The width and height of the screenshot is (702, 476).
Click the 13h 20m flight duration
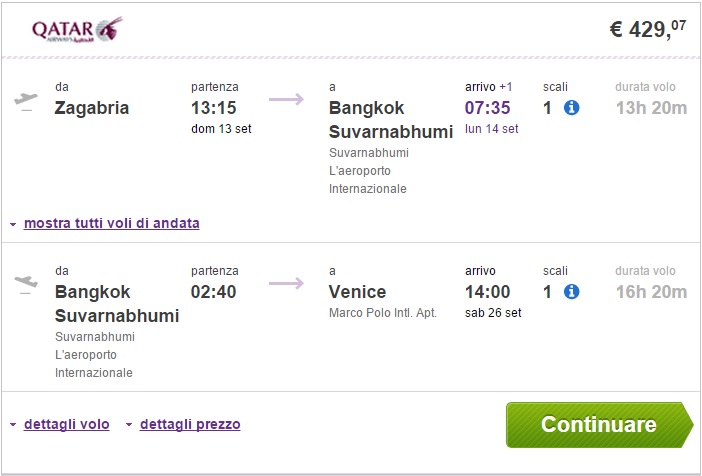pyautogui.click(x=651, y=108)
